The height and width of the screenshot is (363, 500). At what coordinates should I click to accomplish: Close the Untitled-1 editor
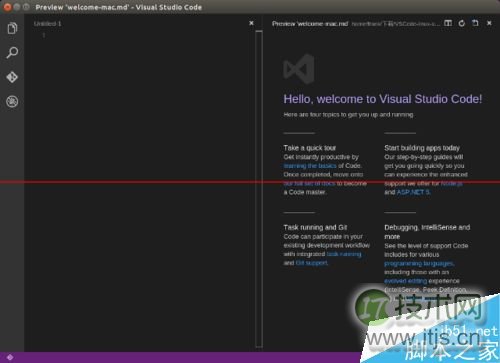(251, 23)
